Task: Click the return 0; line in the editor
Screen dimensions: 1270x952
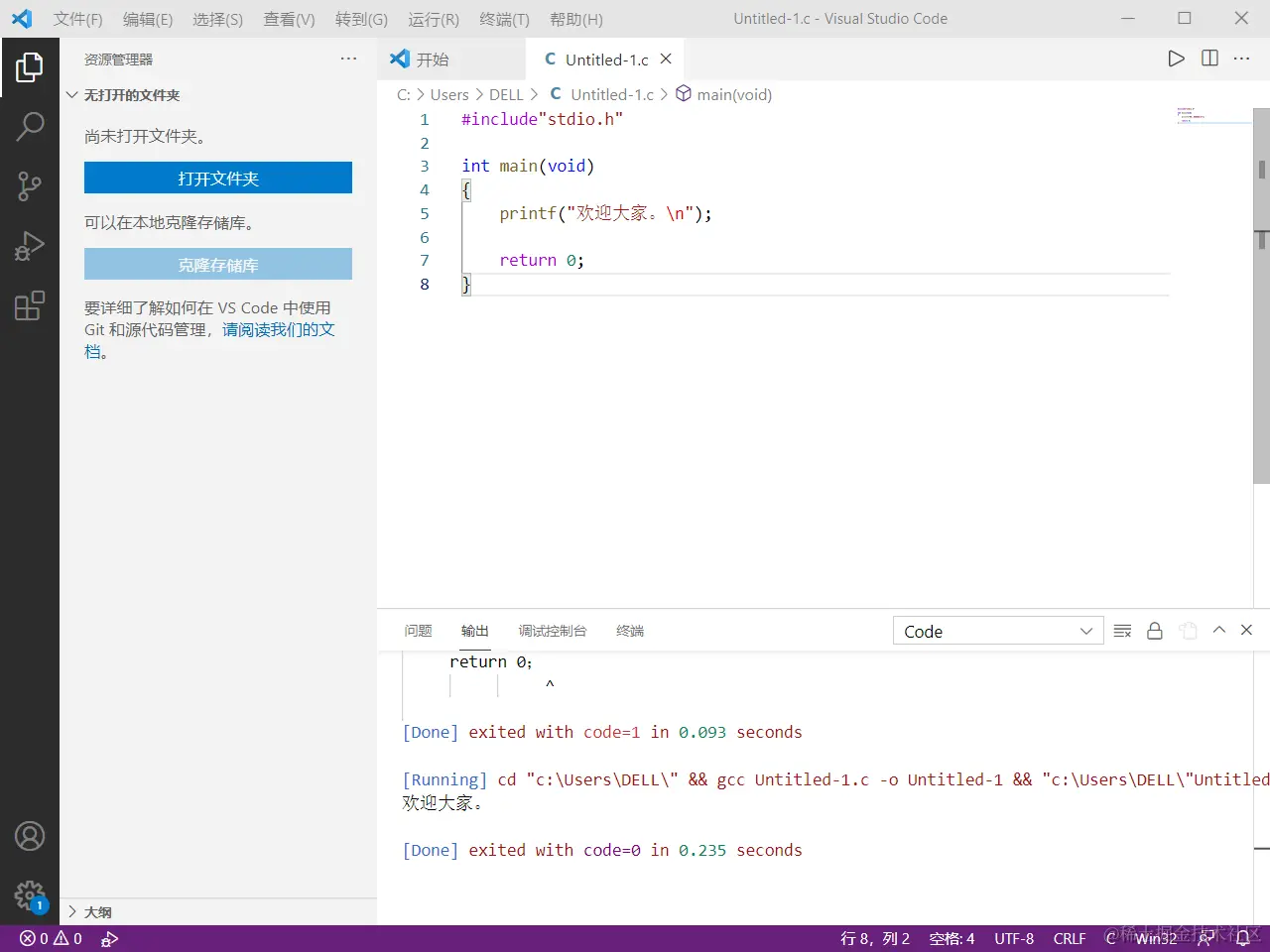Action: coord(542,261)
